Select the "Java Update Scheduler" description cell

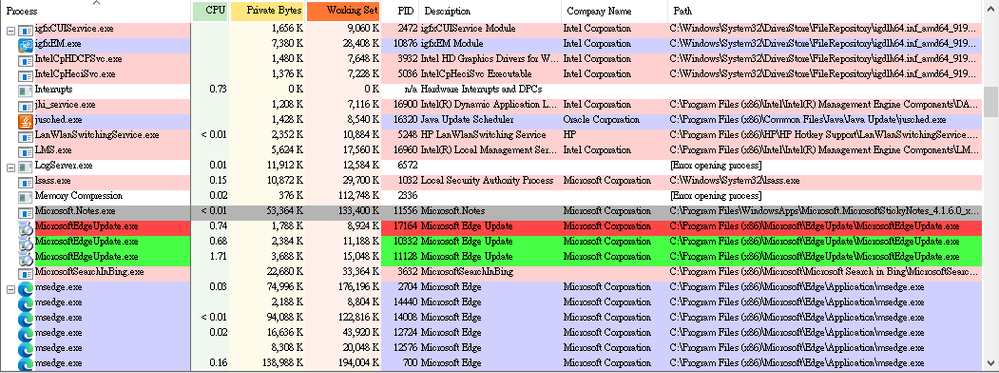(x=466, y=120)
